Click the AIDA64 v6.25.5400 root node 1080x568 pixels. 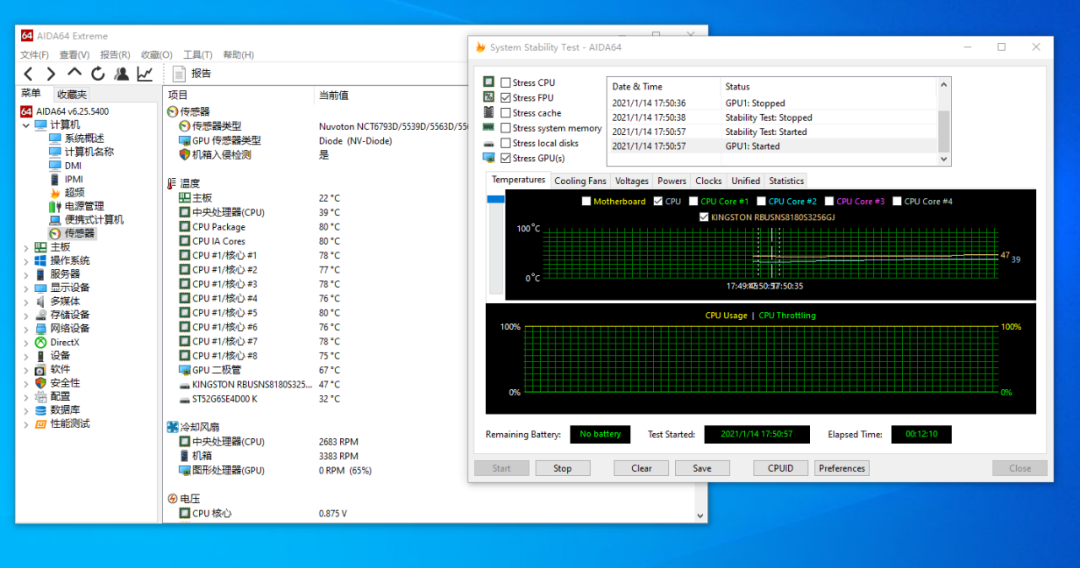(x=72, y=112)
